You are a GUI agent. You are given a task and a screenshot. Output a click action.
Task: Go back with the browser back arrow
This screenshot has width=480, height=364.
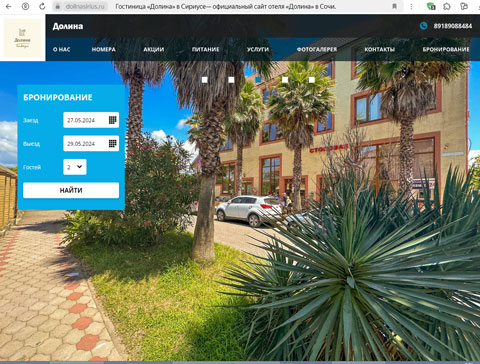[9, 6]
